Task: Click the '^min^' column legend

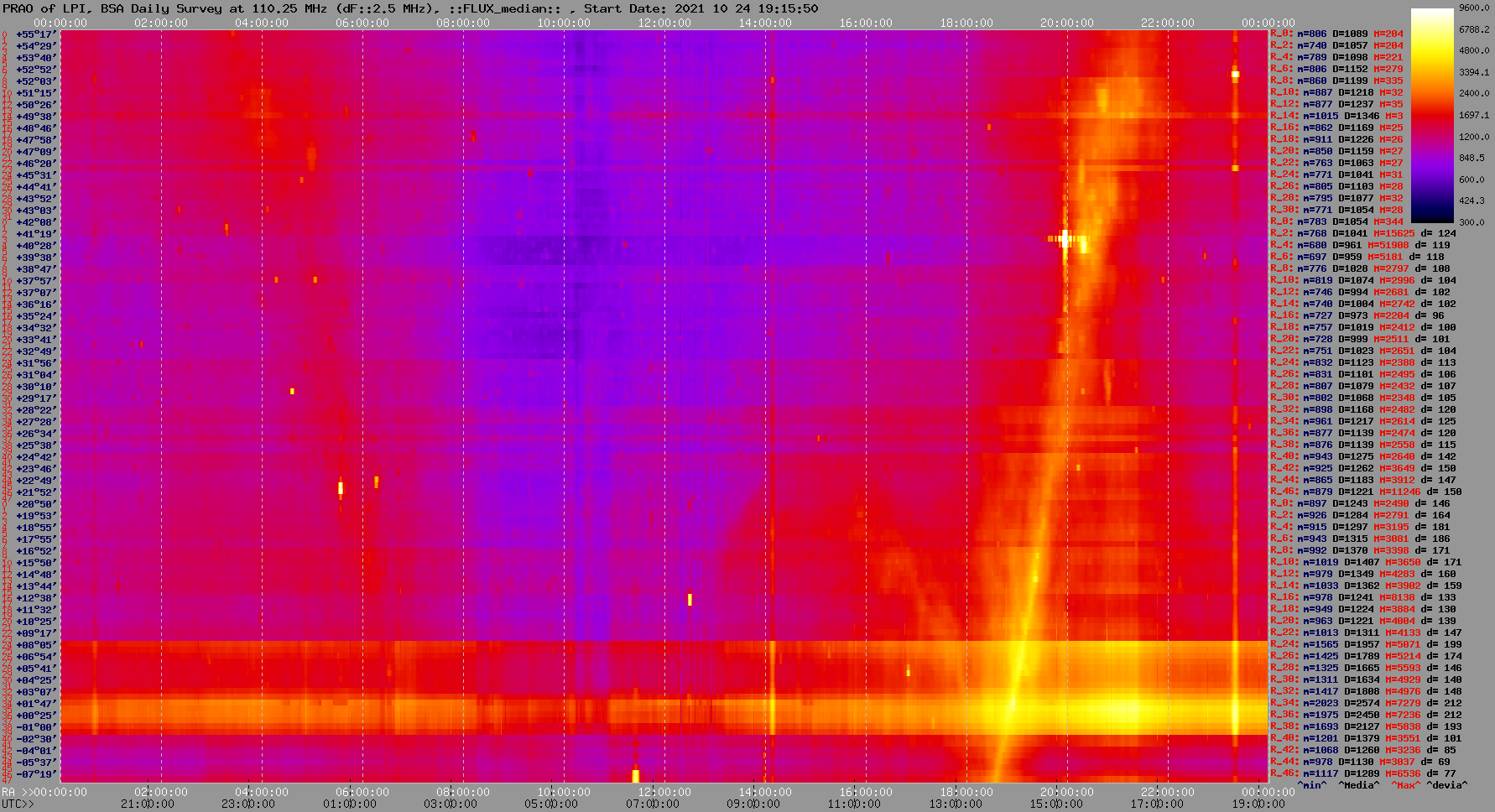Action: click(1312, 786)
